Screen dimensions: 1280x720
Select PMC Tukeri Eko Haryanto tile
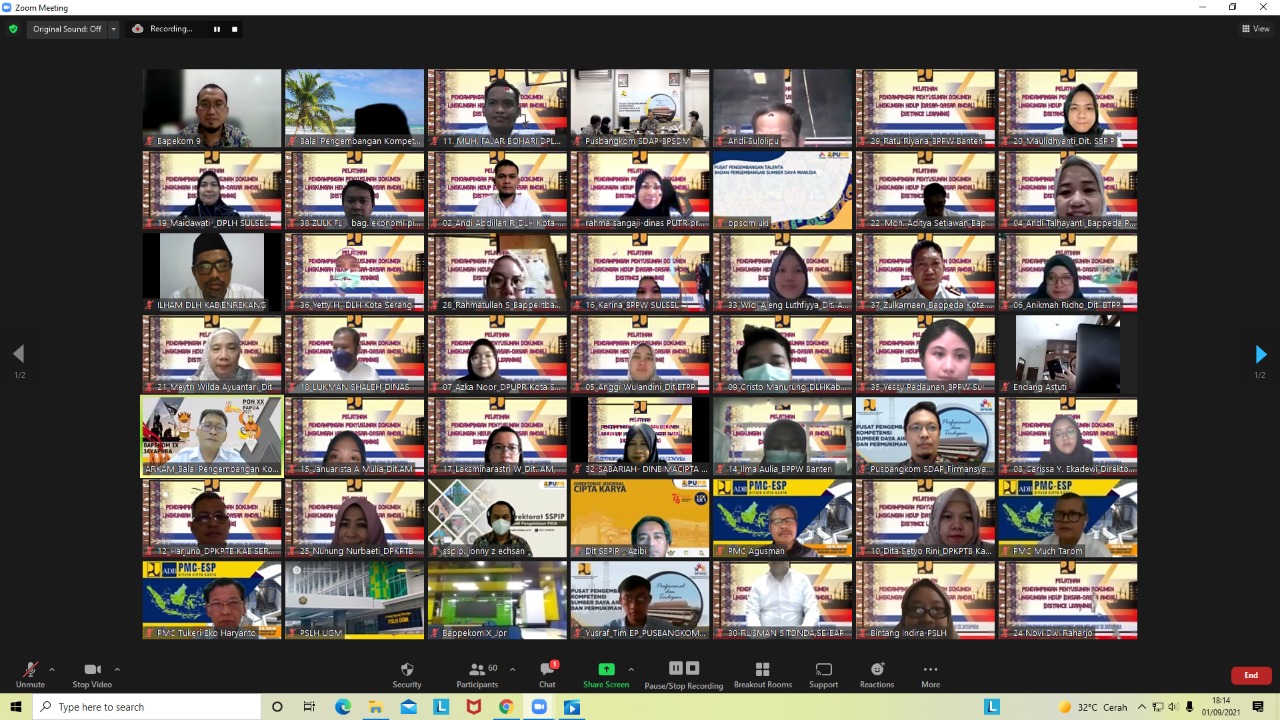point(212,600)
